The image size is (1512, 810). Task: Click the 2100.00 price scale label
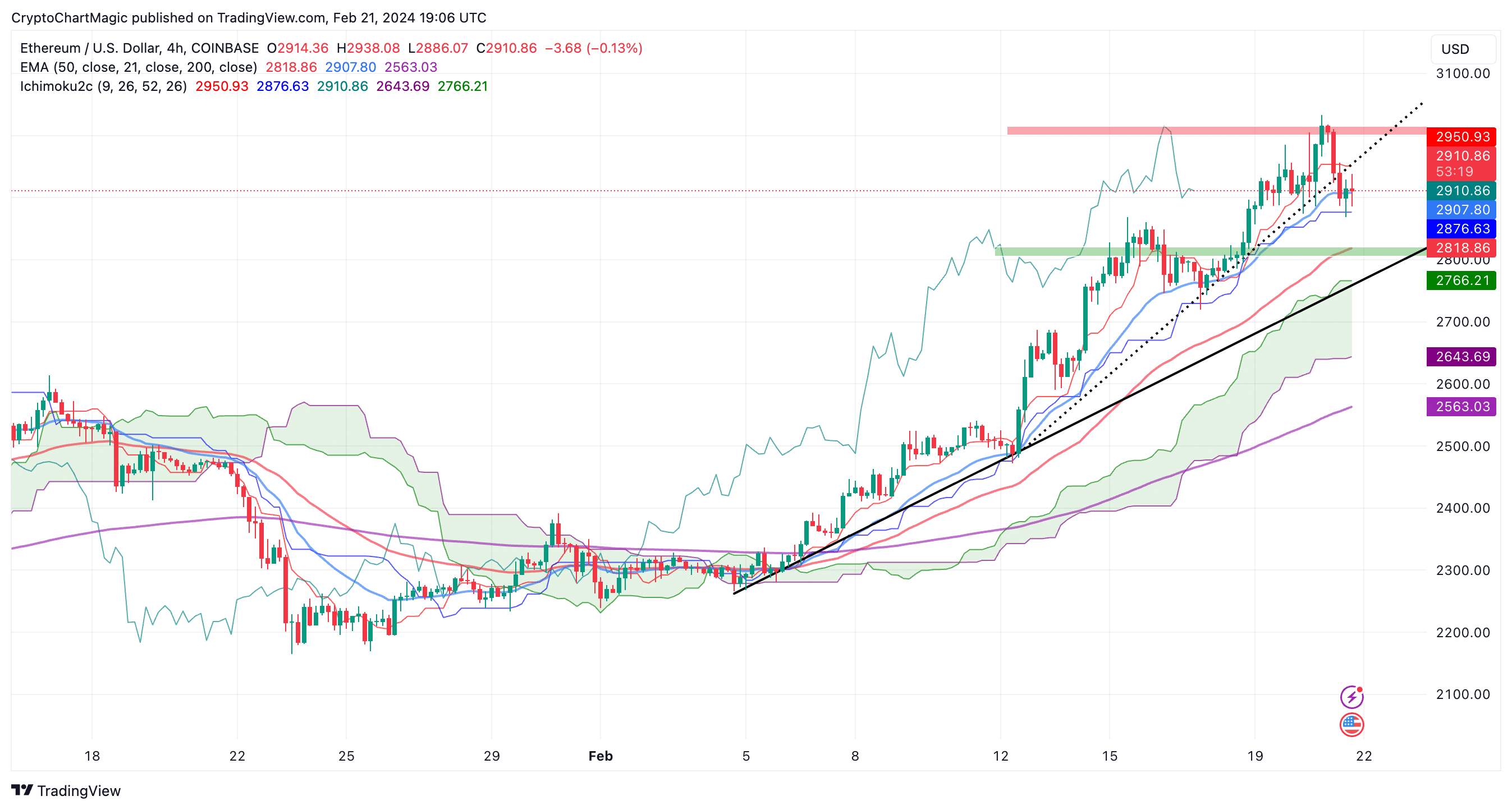[x=1462, y=694]
